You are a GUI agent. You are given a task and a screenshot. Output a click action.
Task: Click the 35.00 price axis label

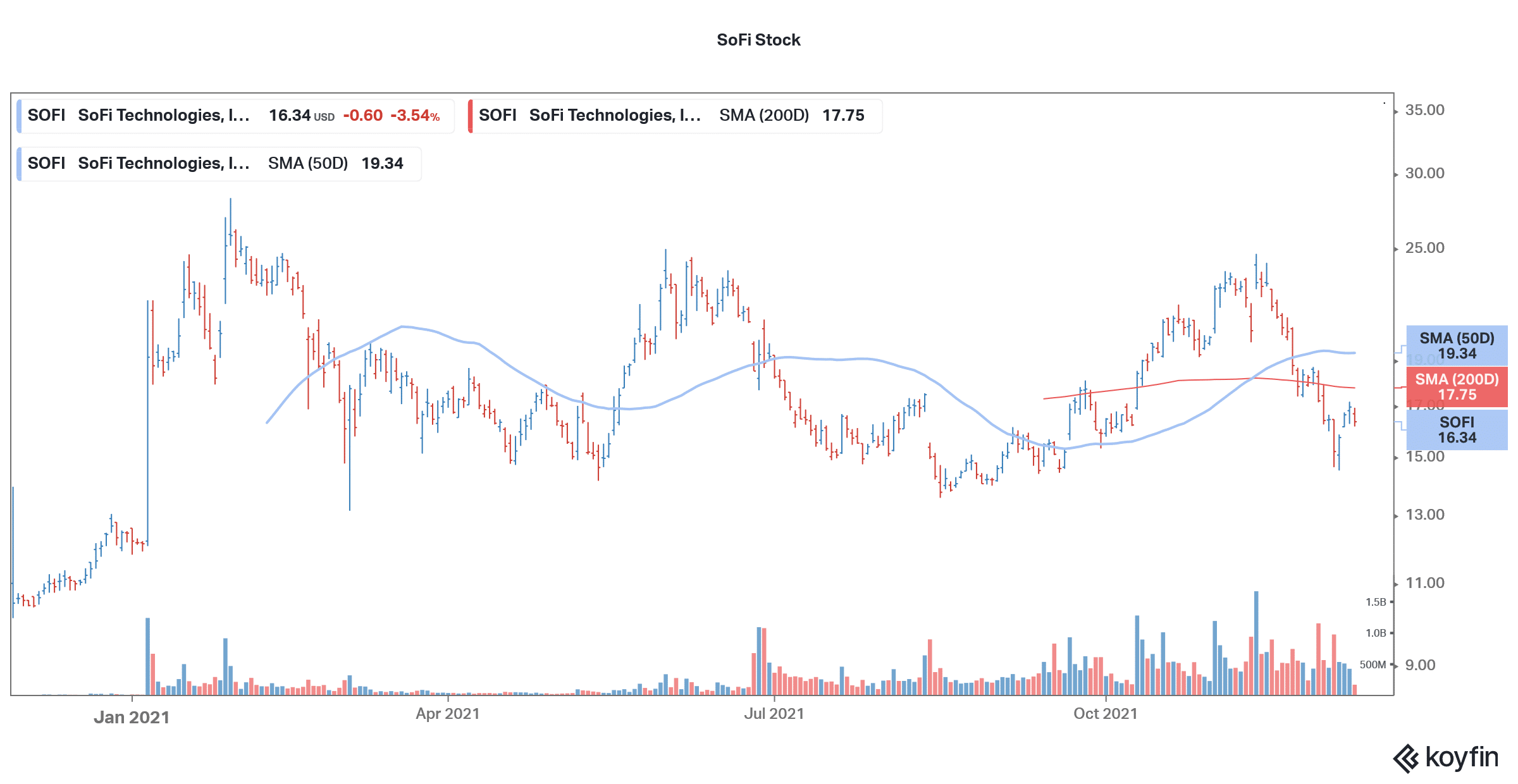[1424, 110]
